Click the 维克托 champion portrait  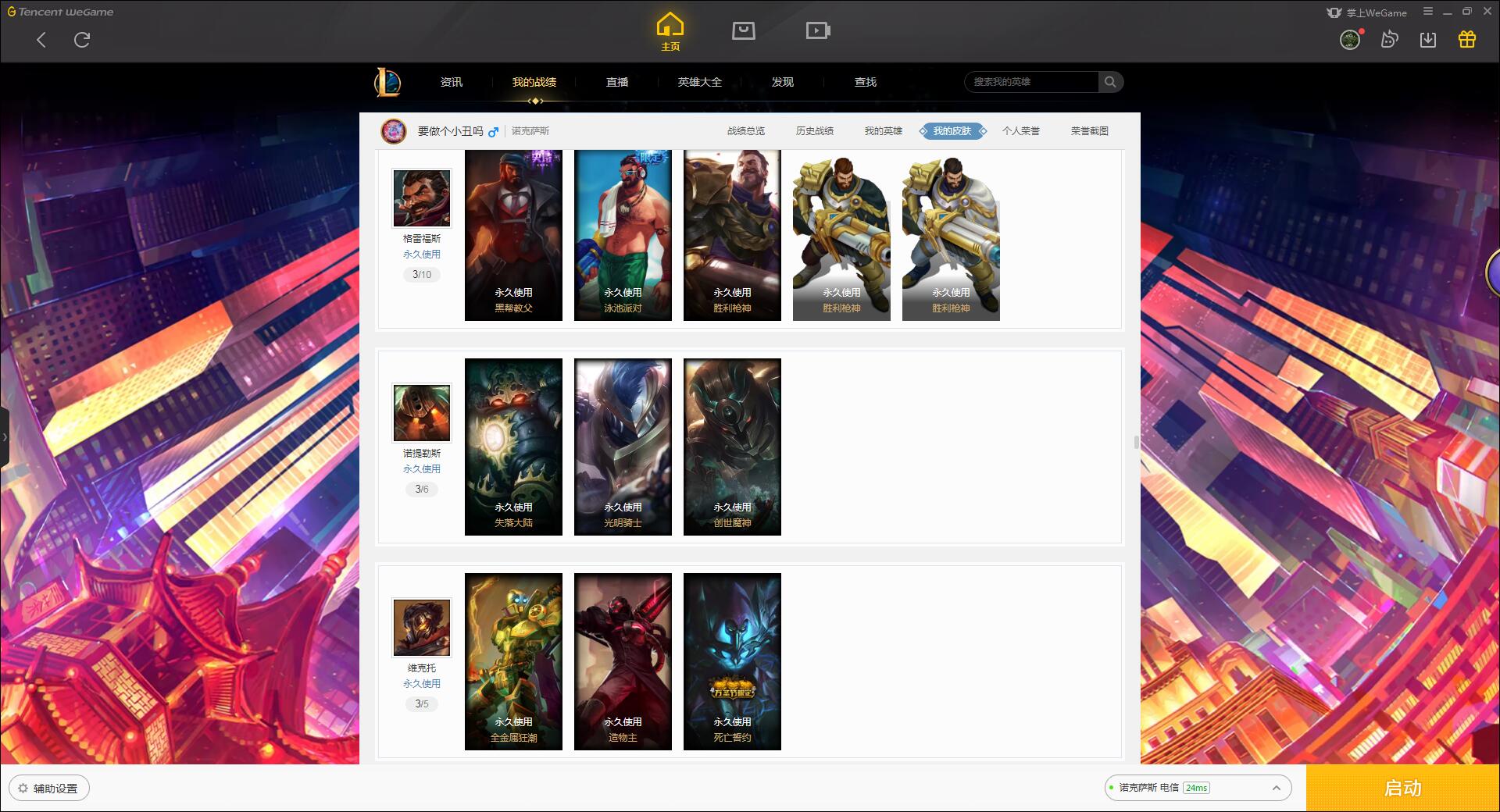pos(422,628)
